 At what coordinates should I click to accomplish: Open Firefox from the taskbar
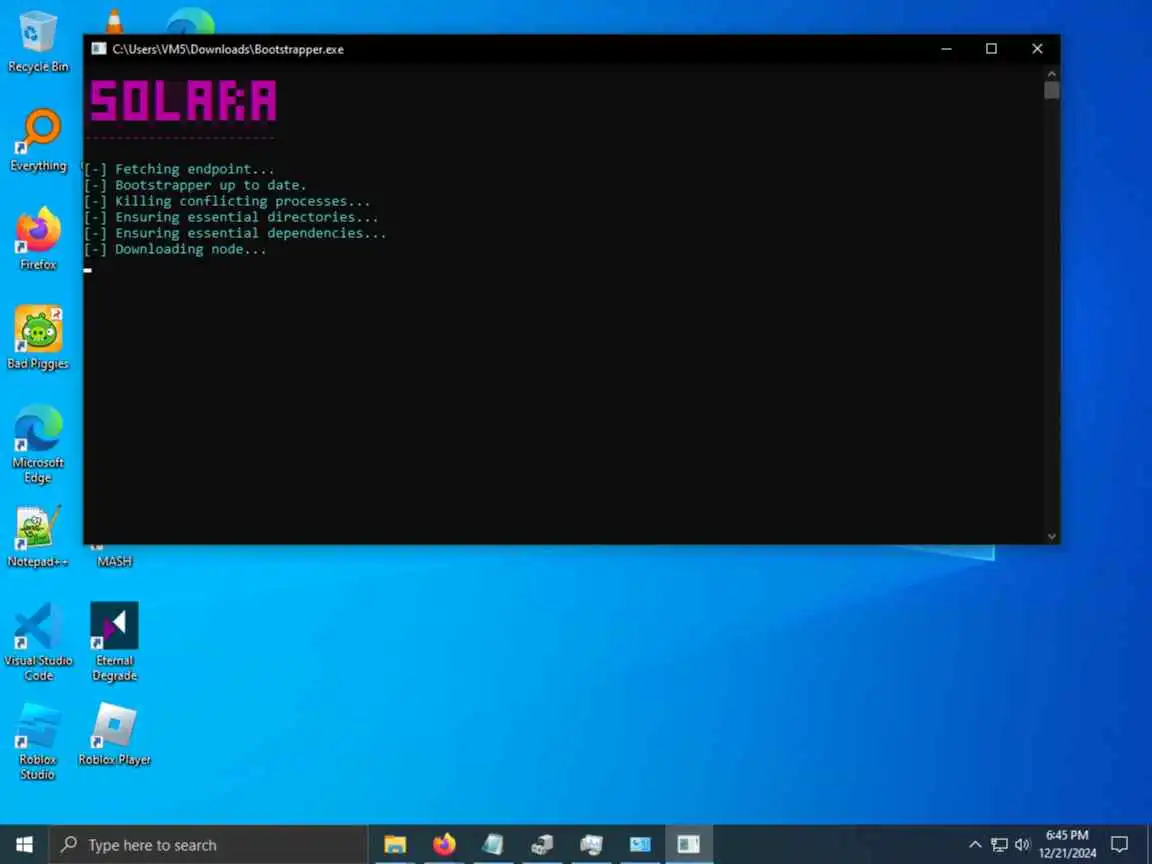coord(444,845)
